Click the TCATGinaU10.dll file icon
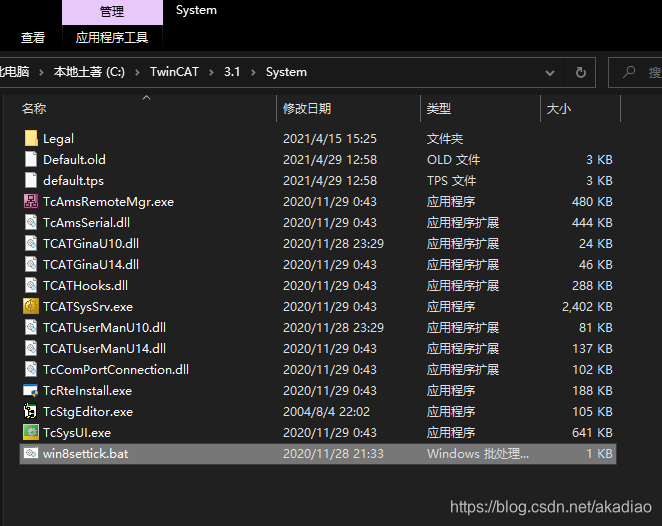Screen dimensions: 662x526 (31, 244)
